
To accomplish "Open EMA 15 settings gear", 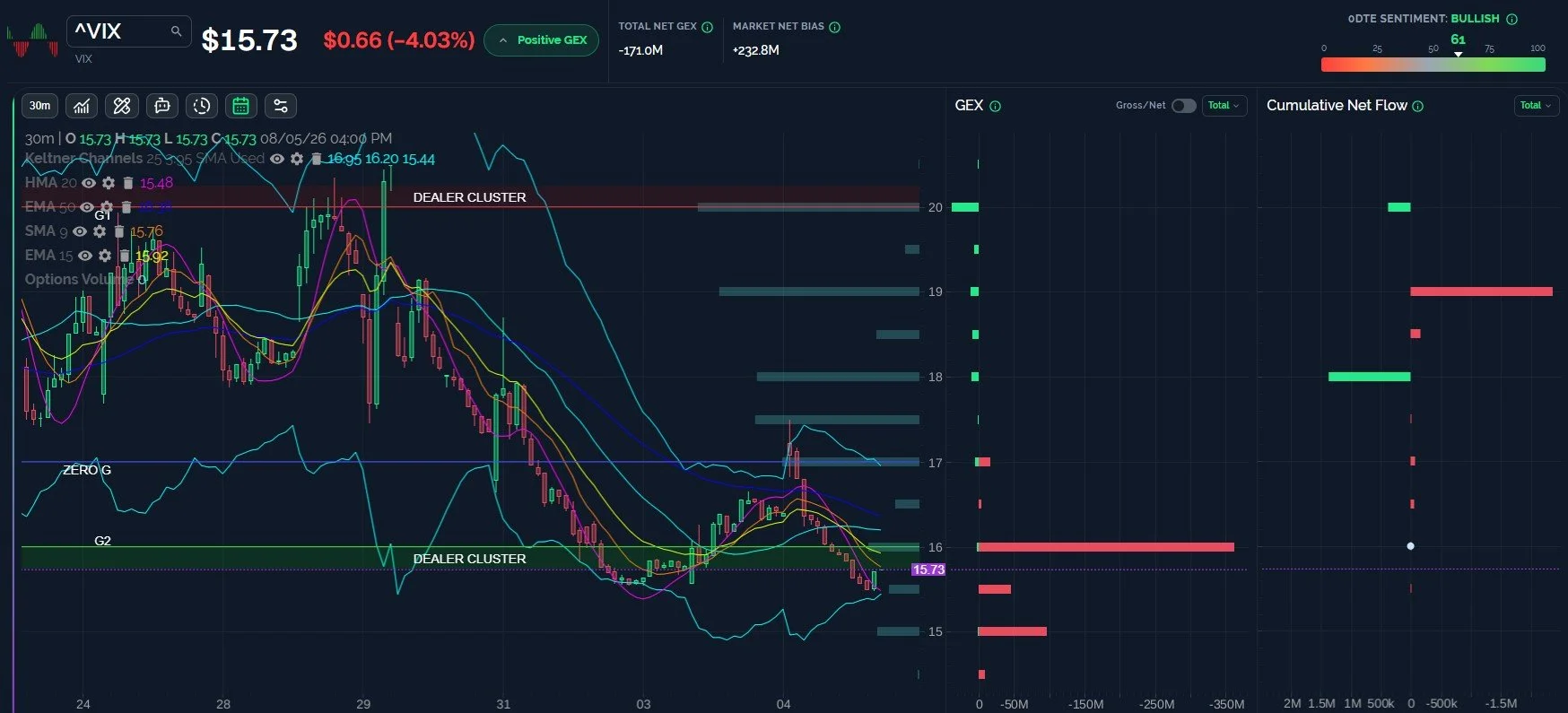I will click(x=105, y=256).
